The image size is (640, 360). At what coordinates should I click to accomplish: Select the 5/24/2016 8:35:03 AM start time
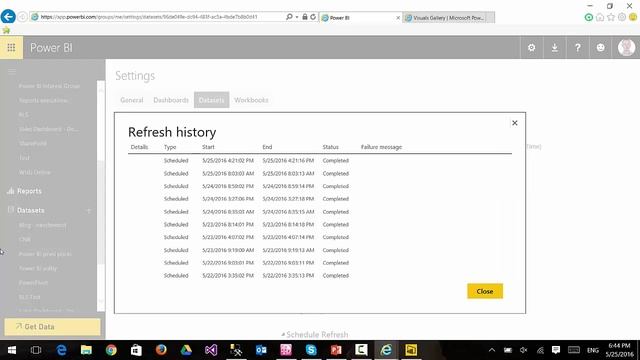[228, 212]
